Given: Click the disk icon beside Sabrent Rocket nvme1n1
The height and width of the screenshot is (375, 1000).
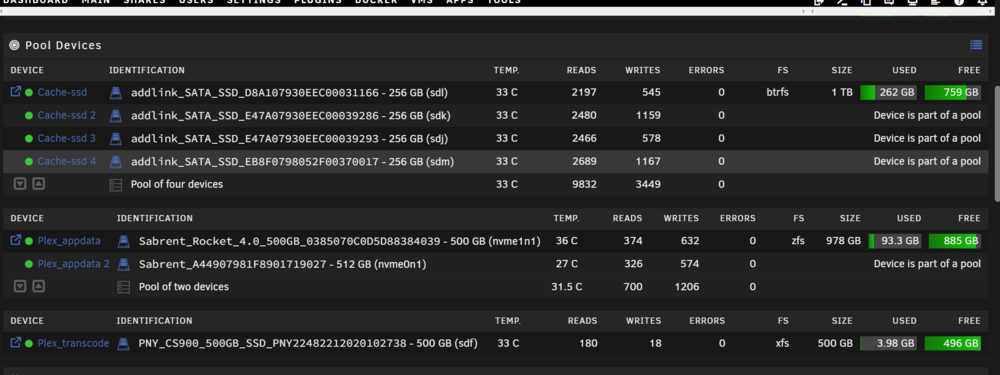Looking at the screenshot, I should point(124,241).
